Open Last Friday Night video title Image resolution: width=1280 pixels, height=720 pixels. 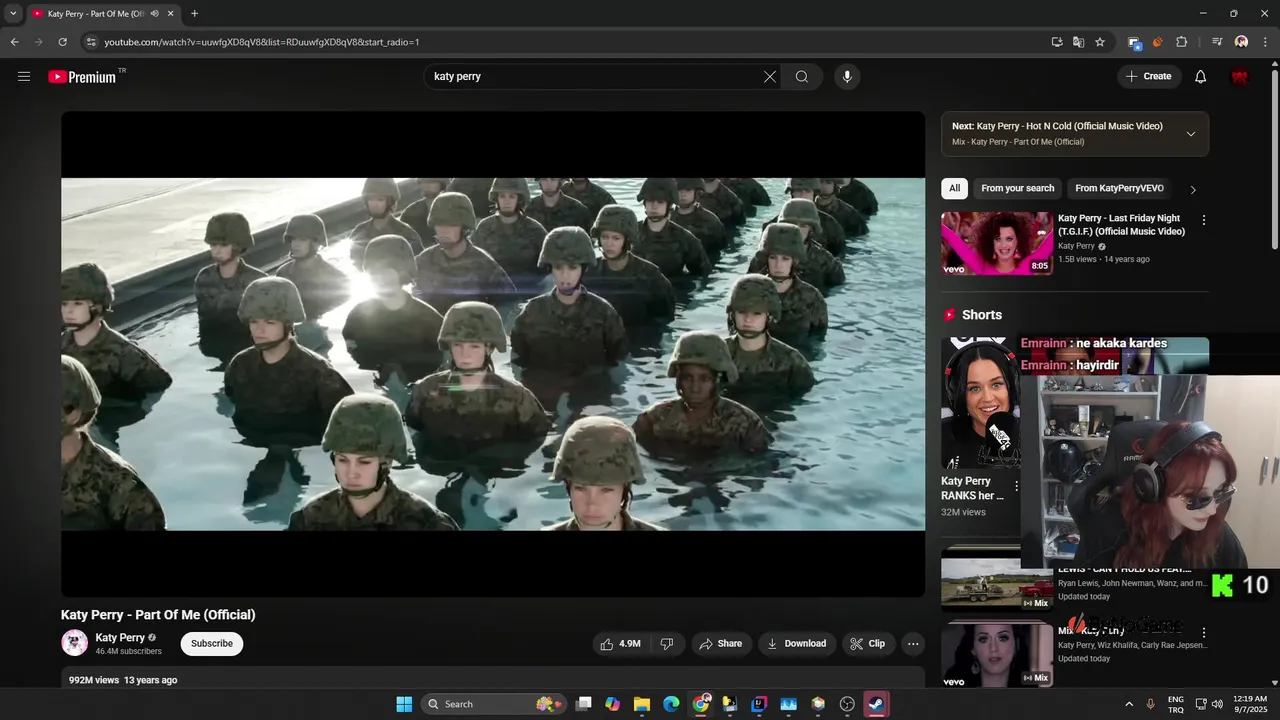click(x=1121, y=225)
